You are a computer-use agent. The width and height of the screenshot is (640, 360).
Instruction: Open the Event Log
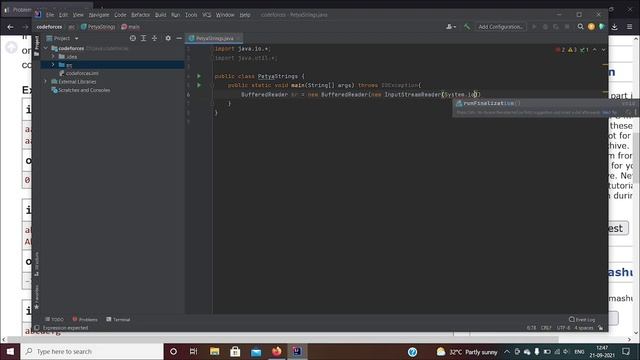[x=582, y=319]
